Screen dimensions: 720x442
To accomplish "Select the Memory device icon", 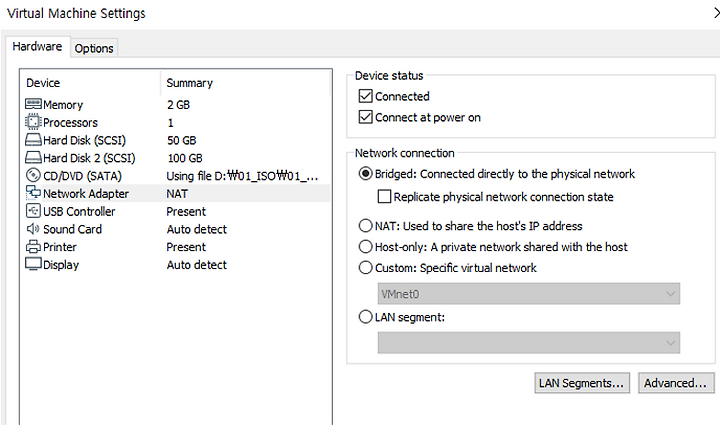I will pyautogui.click(x=33, y=104).
